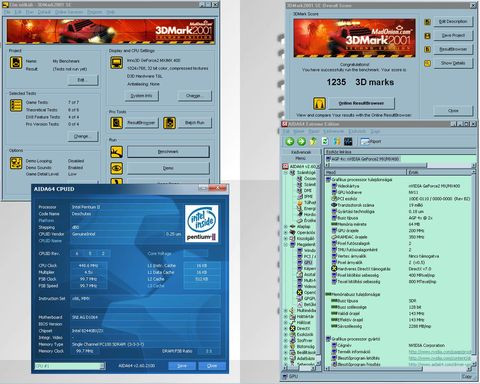480x384 pixels.
Task: Go back with AIDA64 green left arrow
Action: coord(290,141)
